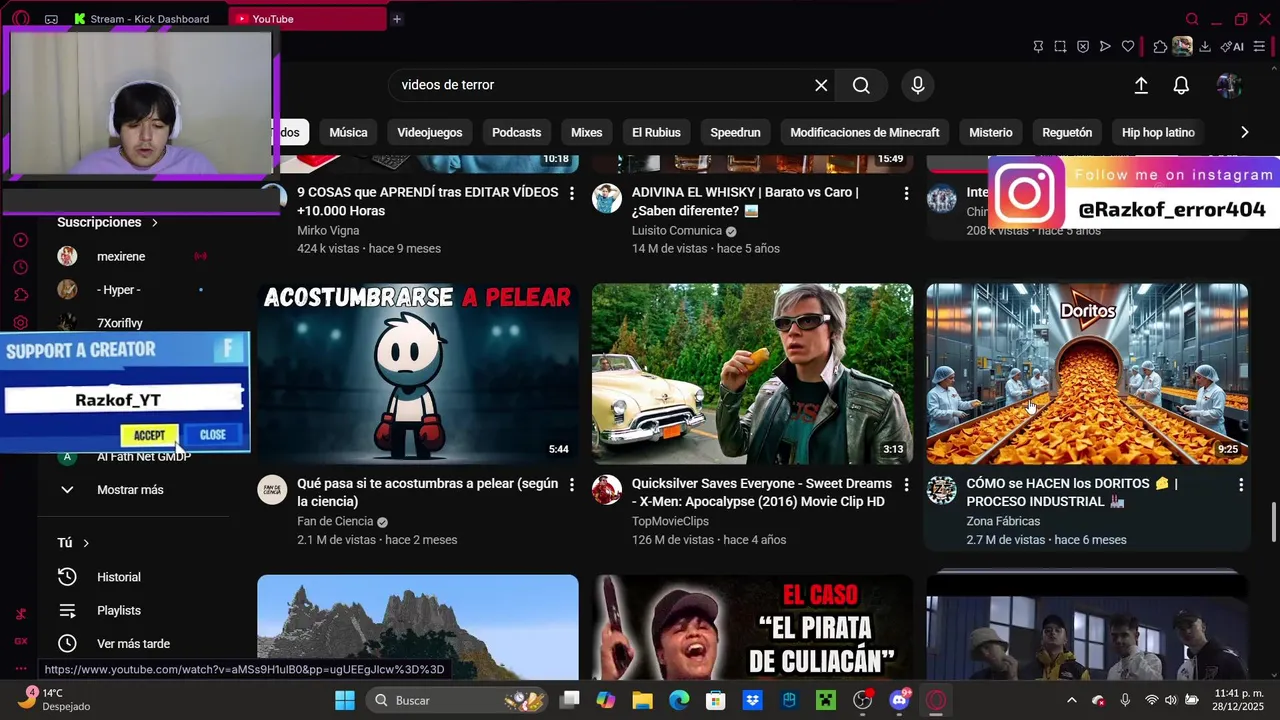Click Opera's pin icon in the toolbar
1280x720 pixels.
pos(1038,46)
